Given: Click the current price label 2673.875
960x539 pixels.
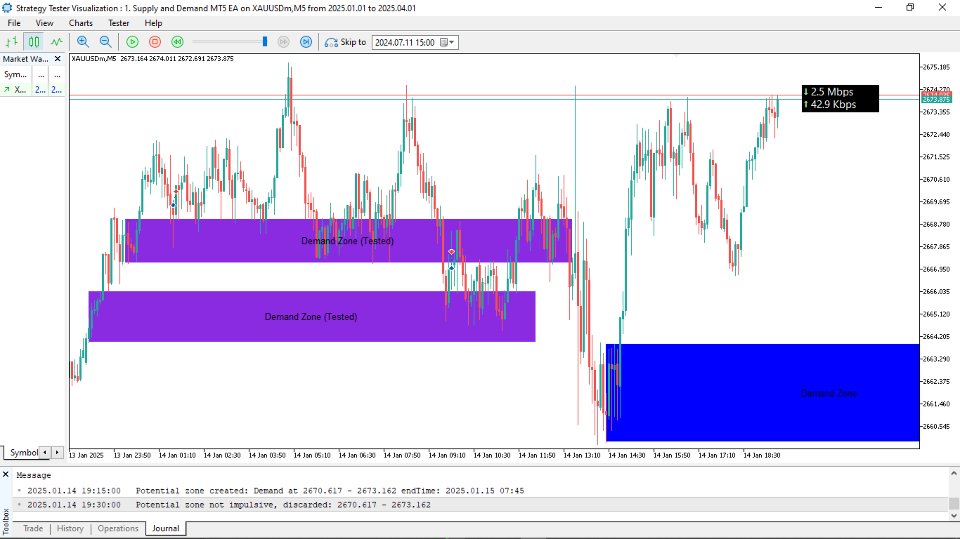Looking at the screenshot, I should tap(936, 99).
